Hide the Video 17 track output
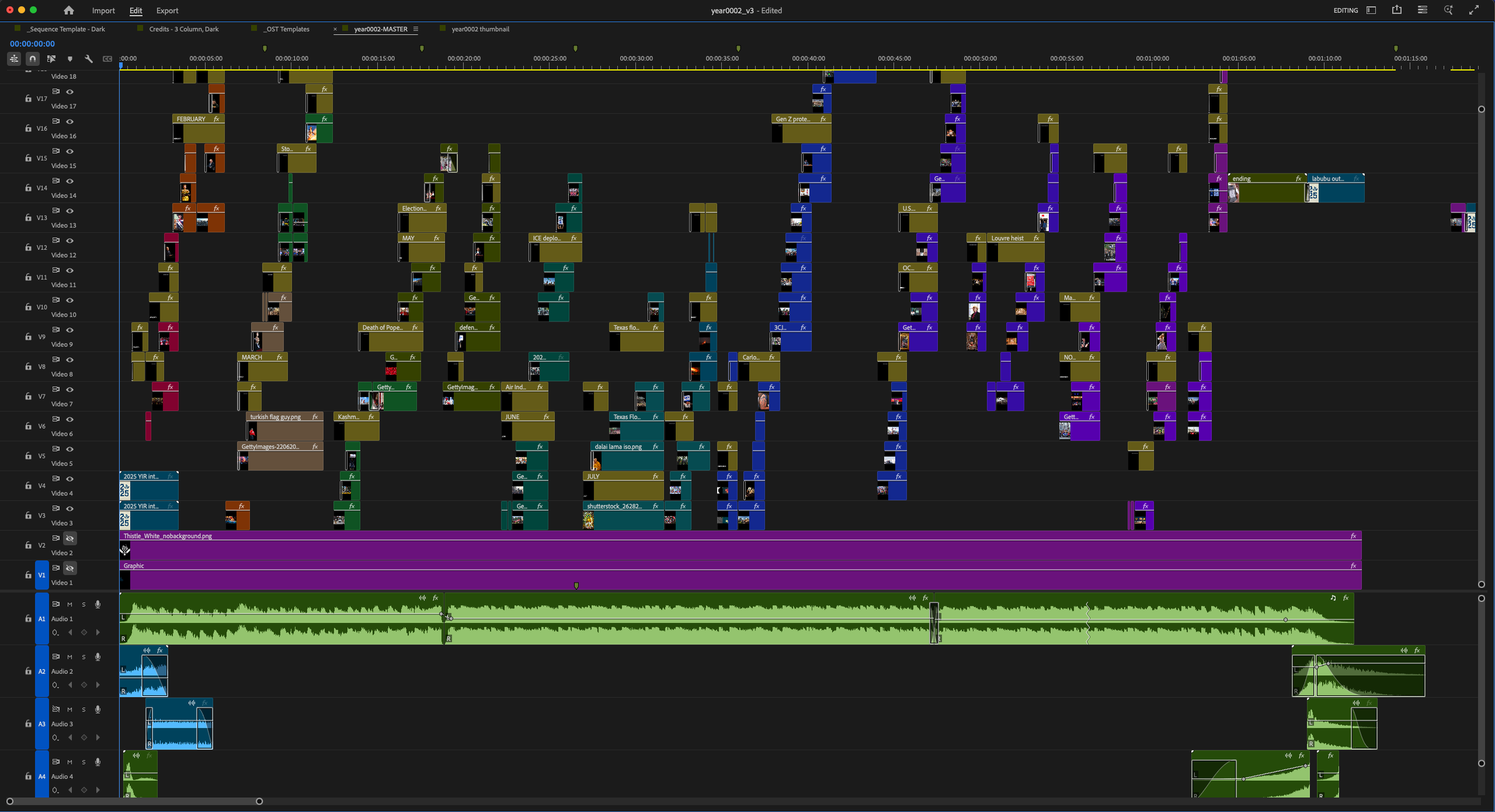Image resolution: width=1495 pixels, height=812 pixels. (70, 91)
